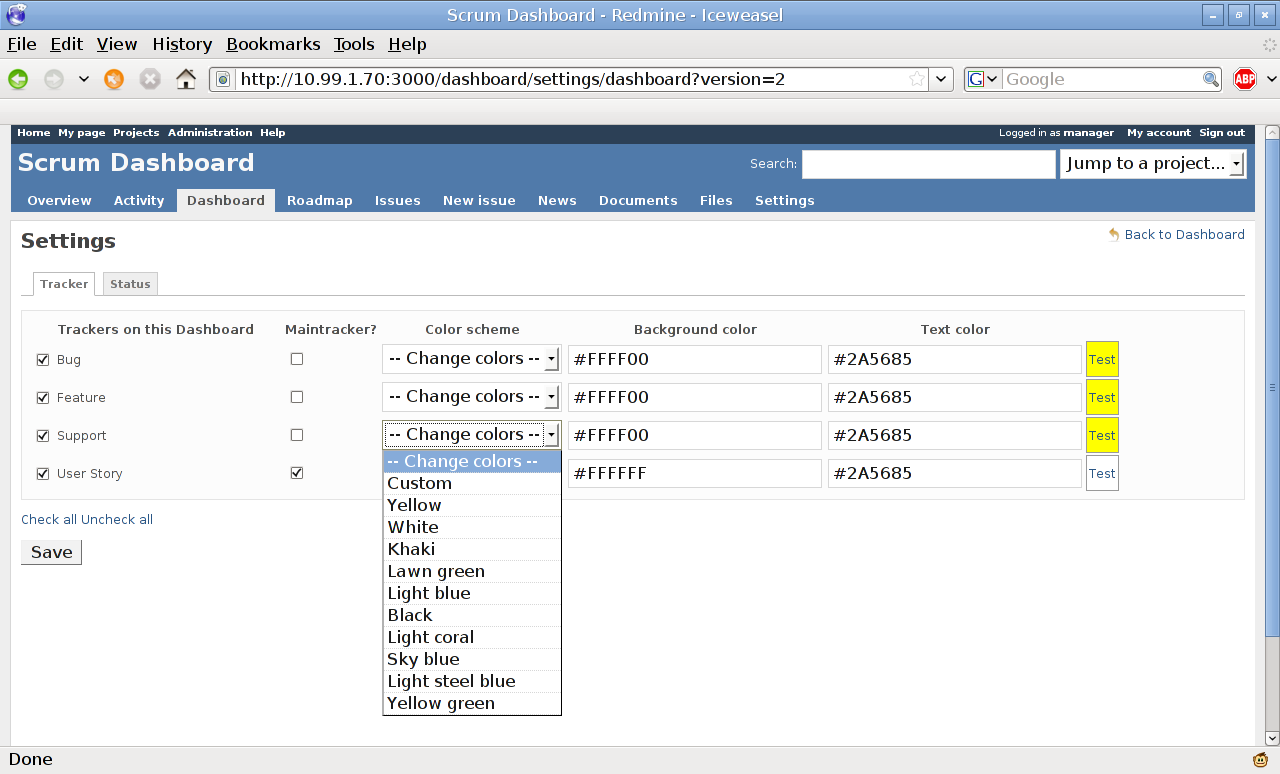Image resolution: width=1280 pixels, height=774 pixels.
Task: Open the Bug color scheme dropdown
Action: click(x=472, y=359)
